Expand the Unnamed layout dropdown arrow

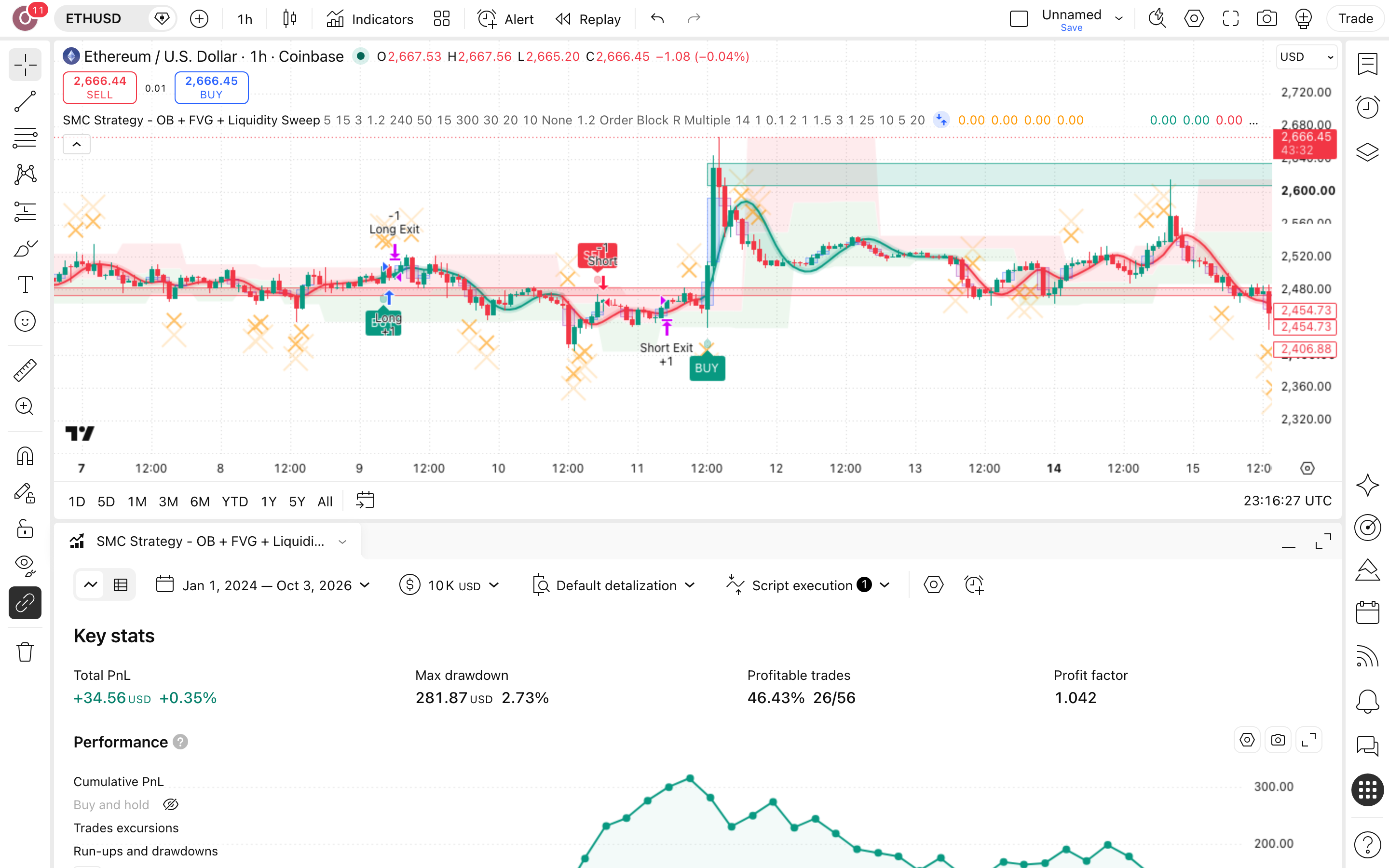coord(1118,19)
